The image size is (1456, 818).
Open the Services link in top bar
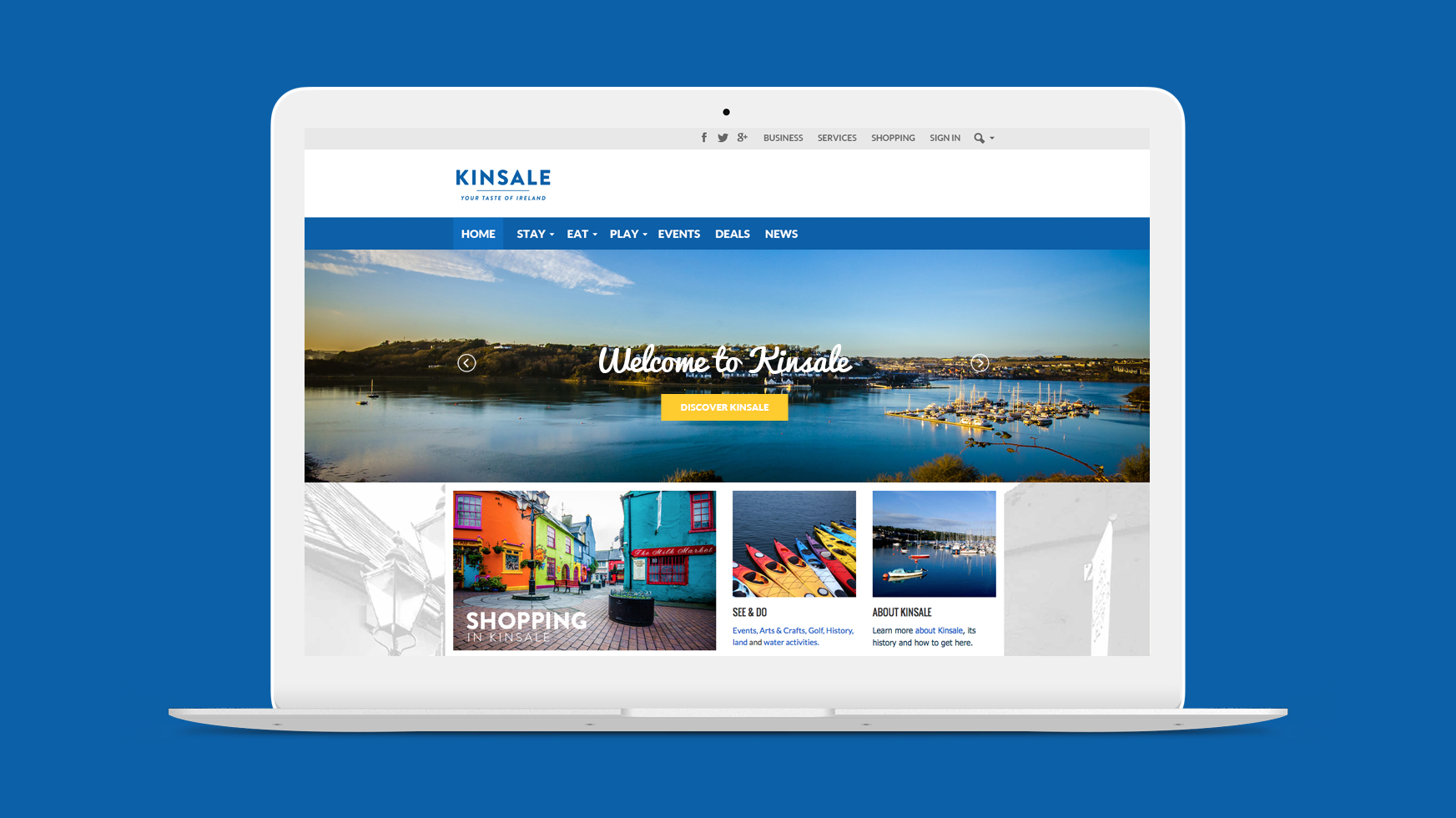coord(837,139)
